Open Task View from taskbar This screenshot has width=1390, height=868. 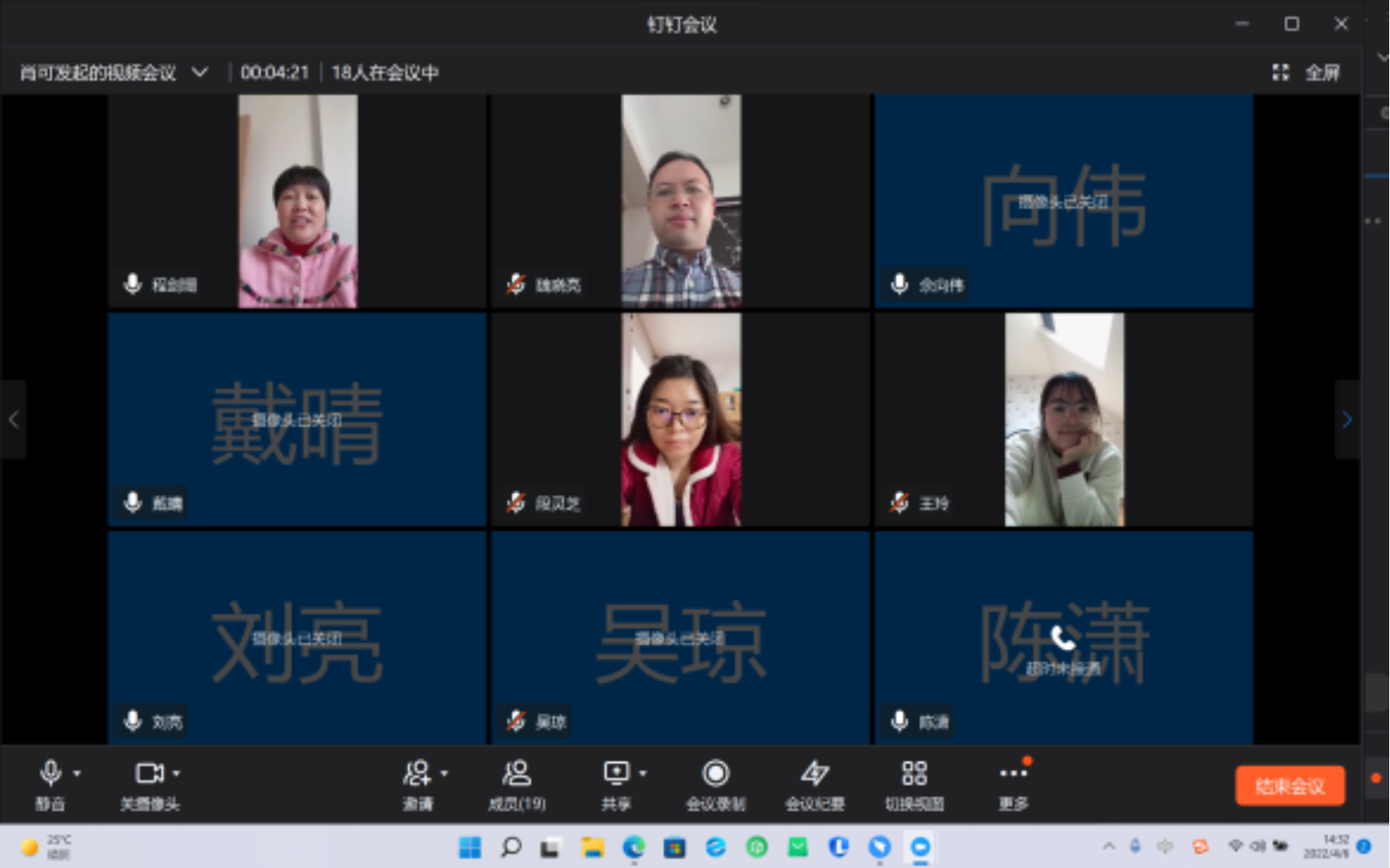[551, 847]
